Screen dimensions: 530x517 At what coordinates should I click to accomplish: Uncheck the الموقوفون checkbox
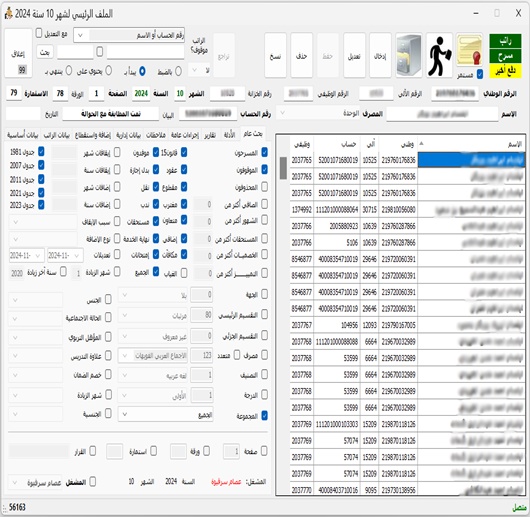coord(264,169)
